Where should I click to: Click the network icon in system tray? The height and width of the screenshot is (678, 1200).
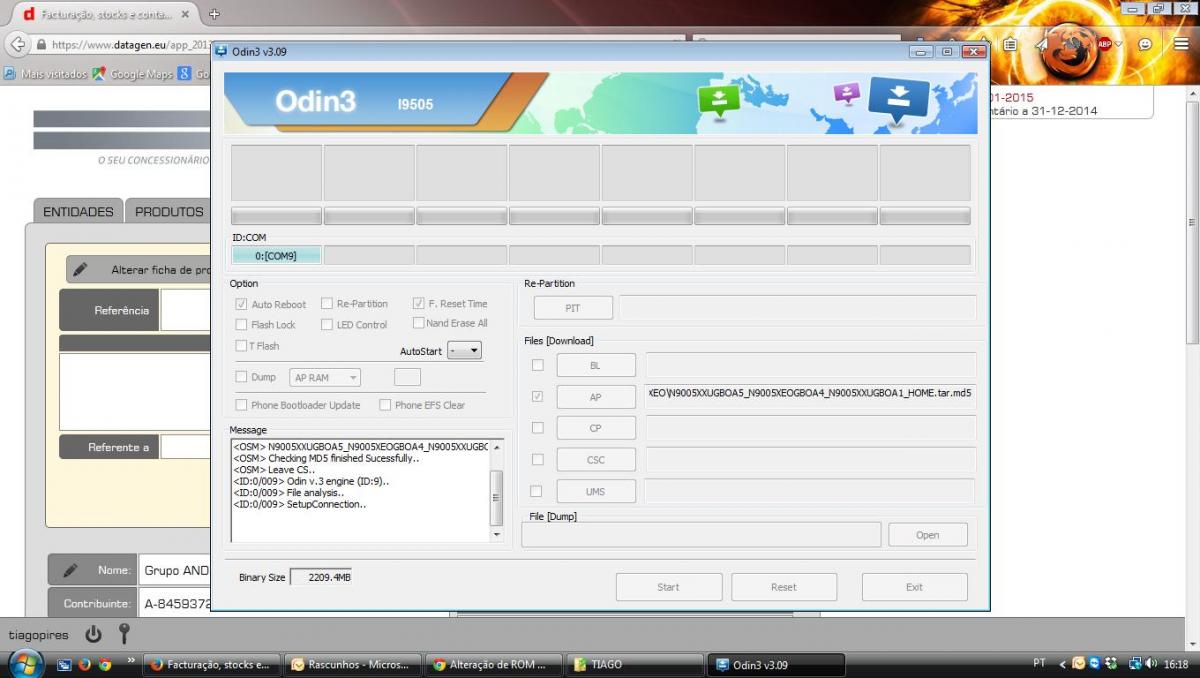1135,664
